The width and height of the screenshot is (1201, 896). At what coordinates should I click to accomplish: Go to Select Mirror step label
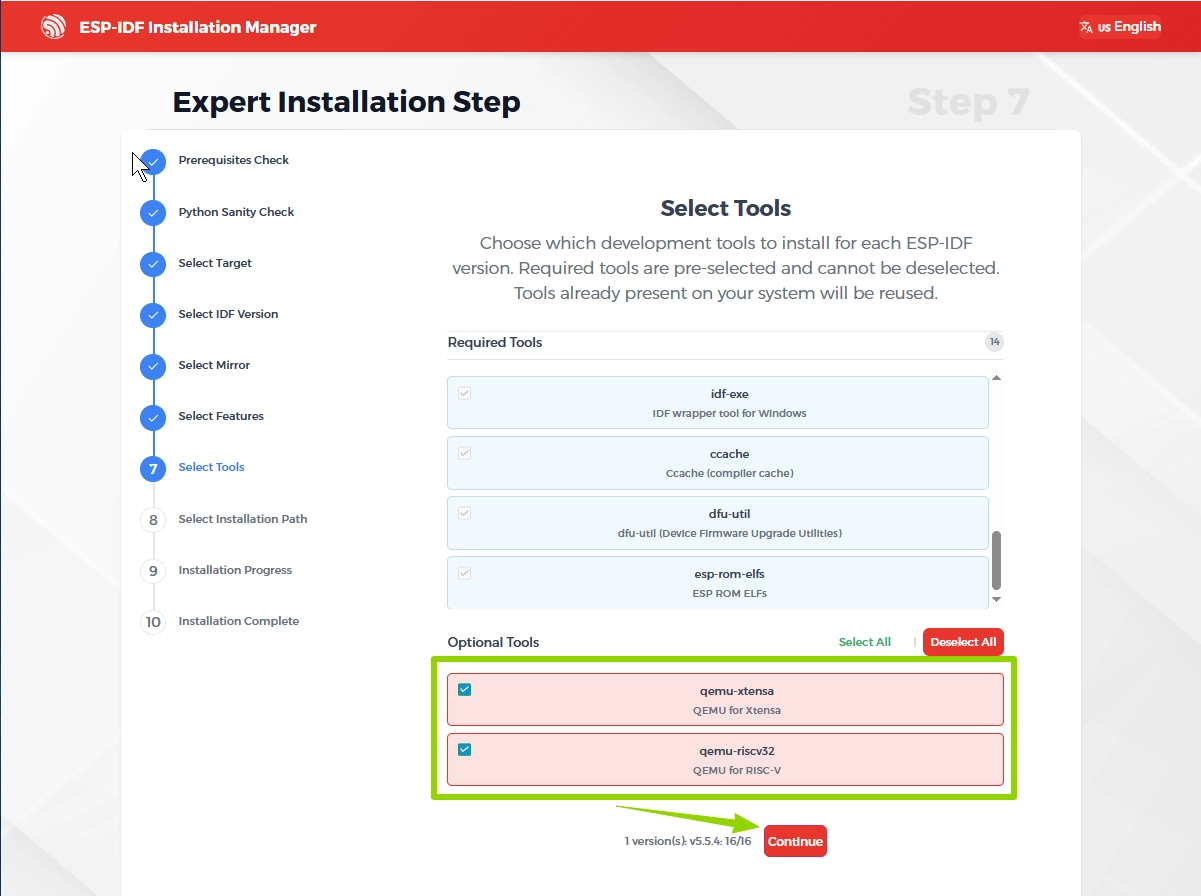click(x=214, y=365)
